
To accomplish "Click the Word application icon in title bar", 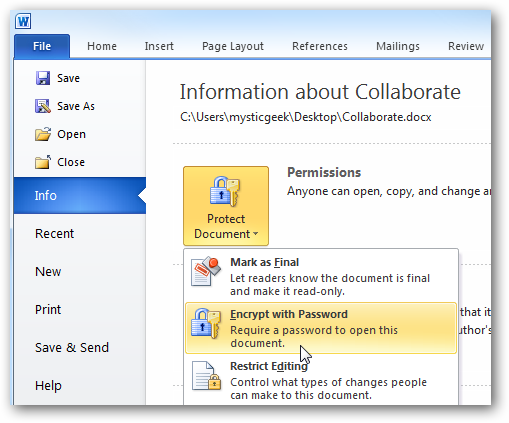I will click(23, 21).
